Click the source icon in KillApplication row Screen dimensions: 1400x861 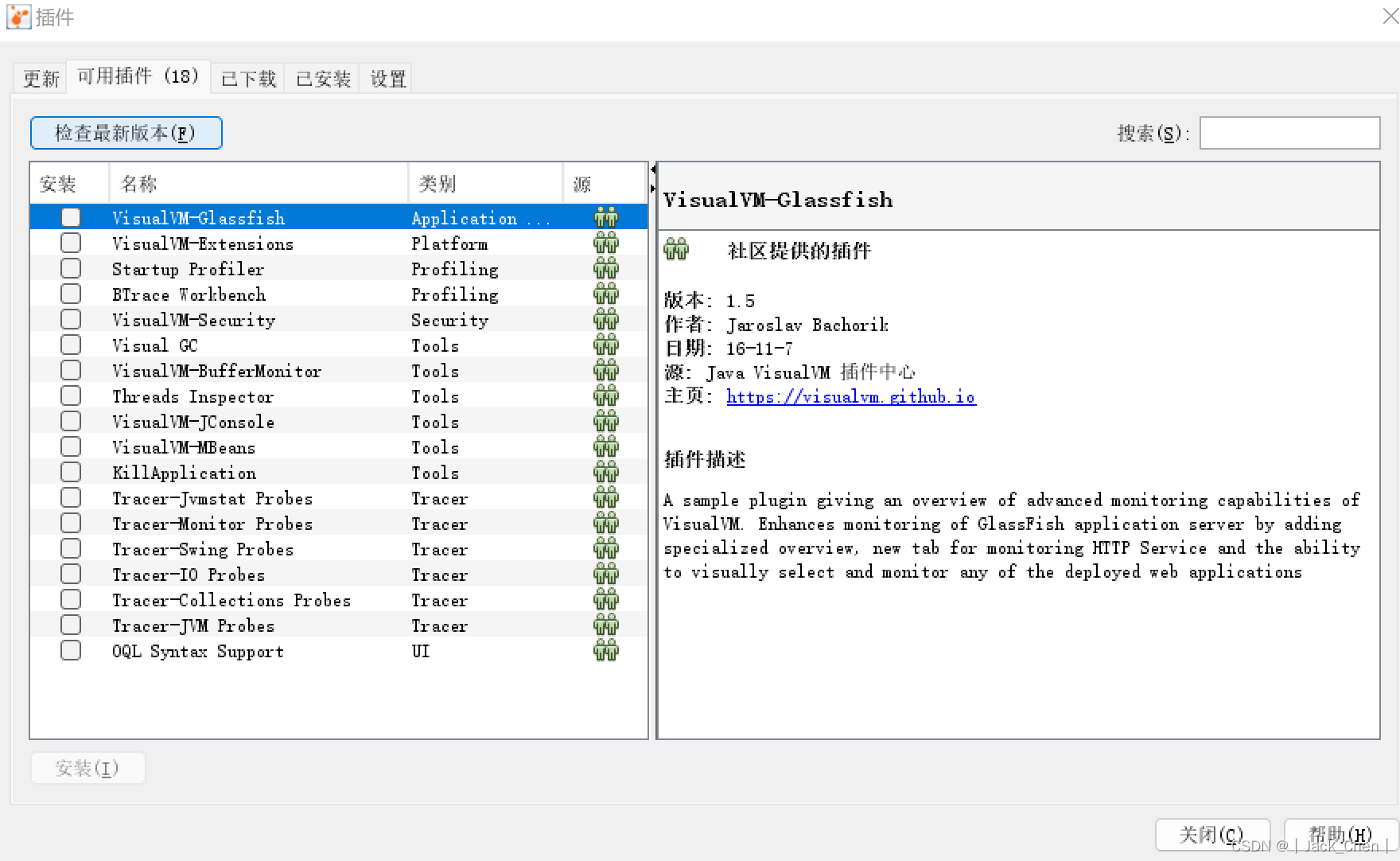(x=605, y=472)
